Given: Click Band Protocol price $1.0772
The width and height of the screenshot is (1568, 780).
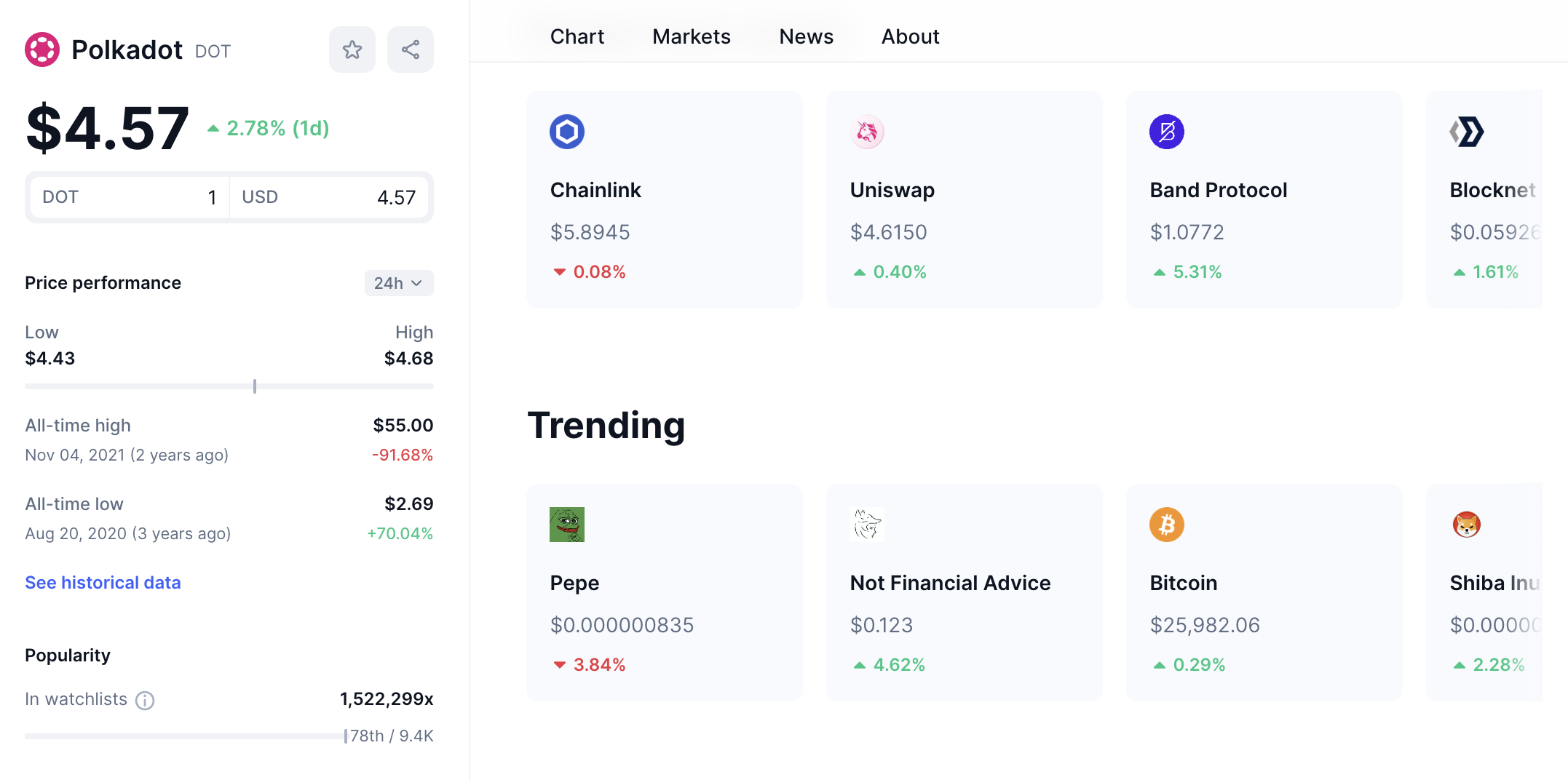Looking at the screenshot, I should tap(1187, 232).
